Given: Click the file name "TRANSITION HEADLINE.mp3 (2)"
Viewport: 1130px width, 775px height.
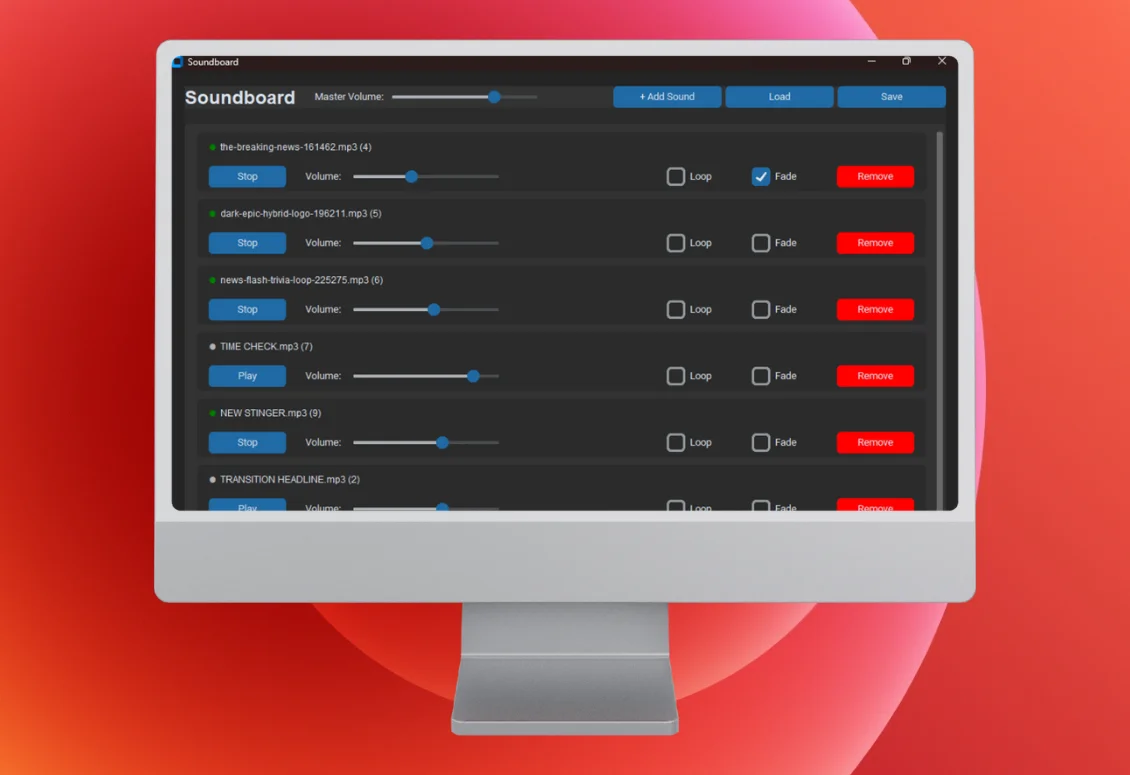Looking at the screenshot, I should (x=290, y=479).
